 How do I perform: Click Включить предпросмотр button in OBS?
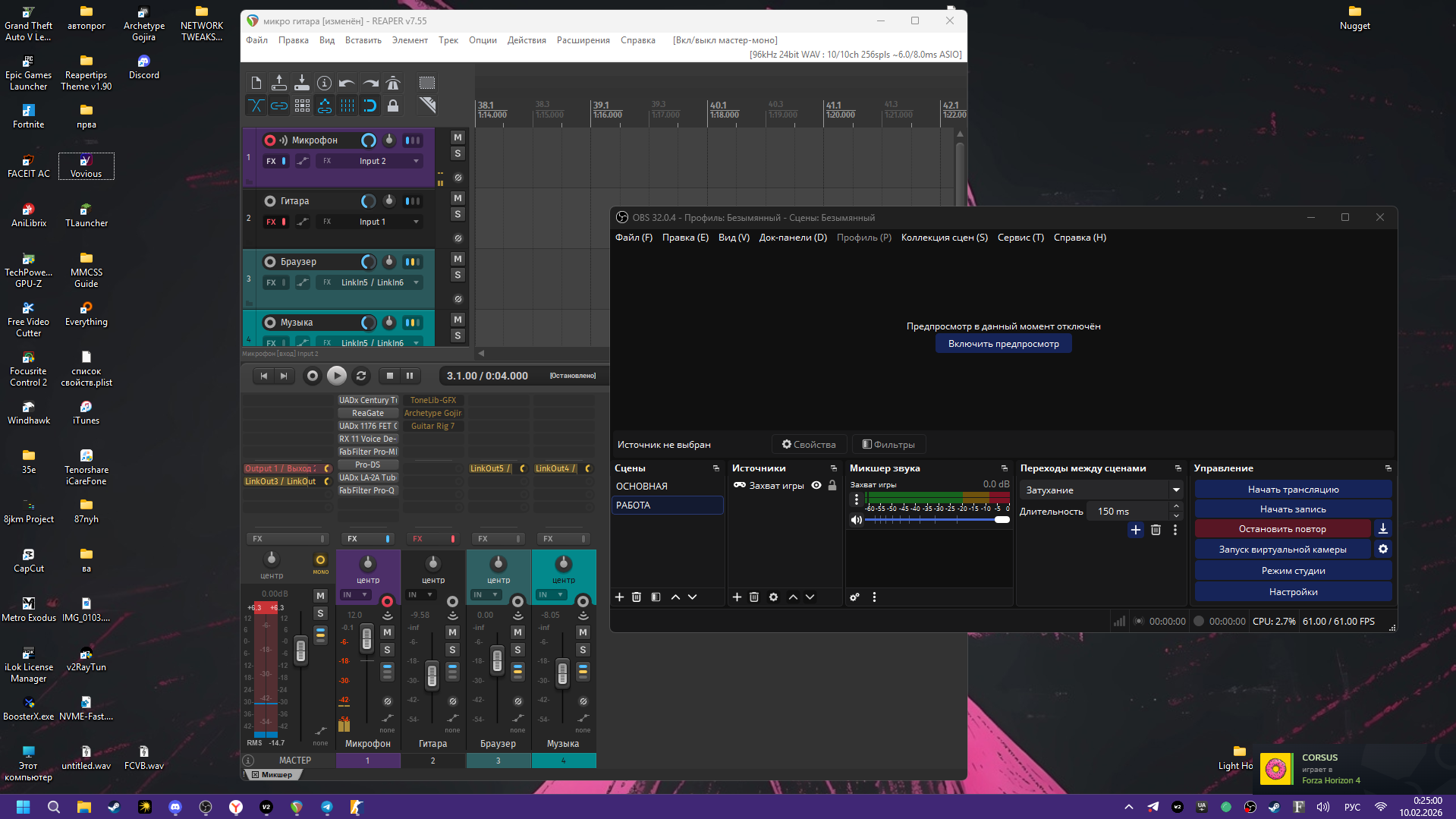pos(1003,344)
